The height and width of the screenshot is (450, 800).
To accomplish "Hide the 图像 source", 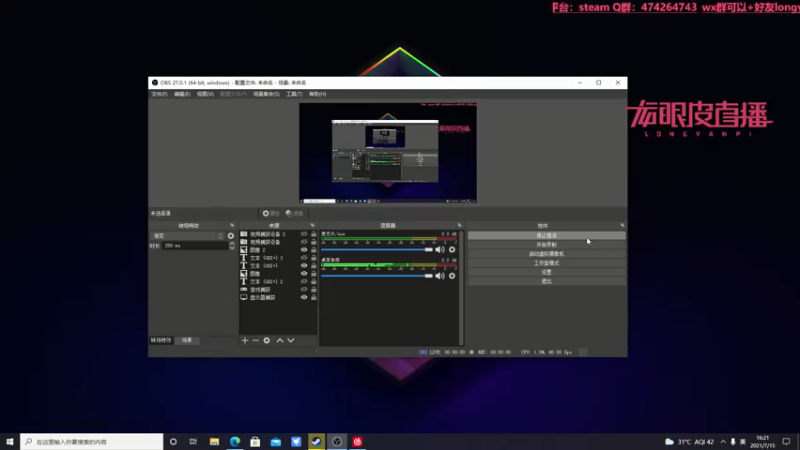I will [304, 273].
